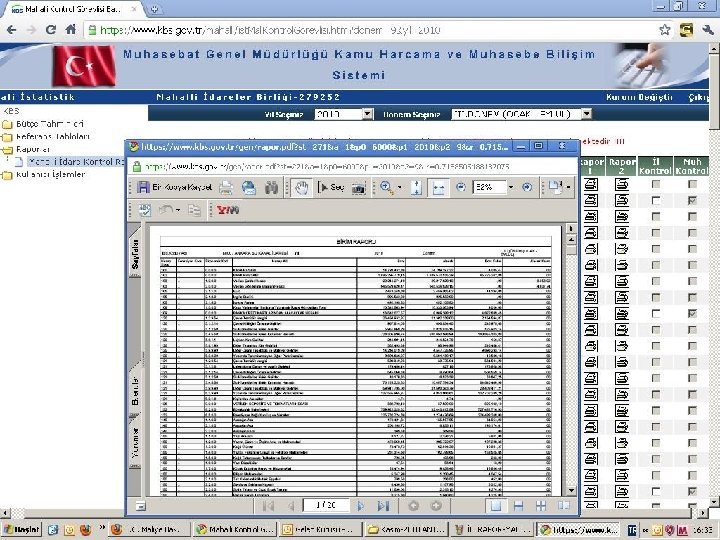Uncheck Muh Kontrol checkbox in ninth row

tap(692, 314)
